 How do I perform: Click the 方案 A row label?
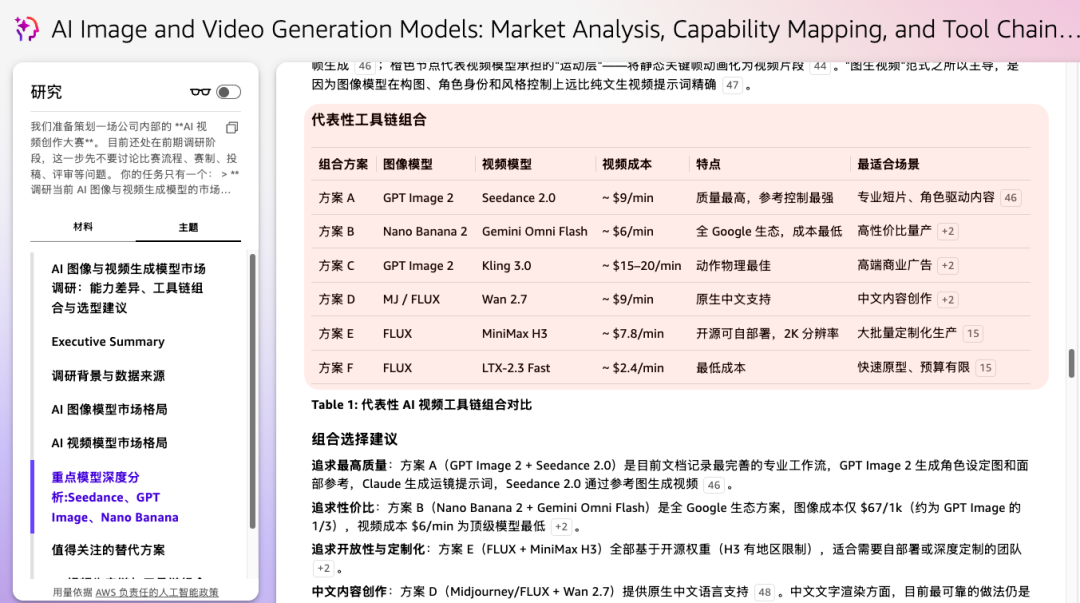point(336,198)
